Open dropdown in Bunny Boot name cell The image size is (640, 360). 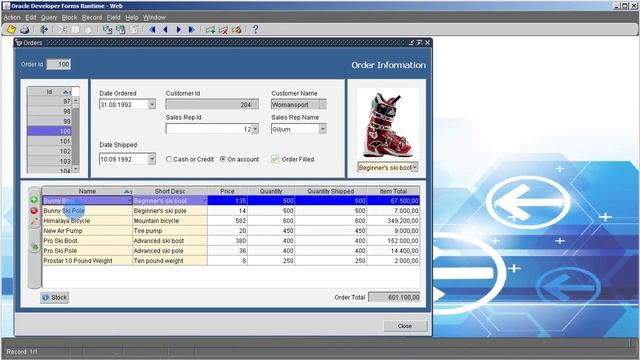click(x=129, y=200)
